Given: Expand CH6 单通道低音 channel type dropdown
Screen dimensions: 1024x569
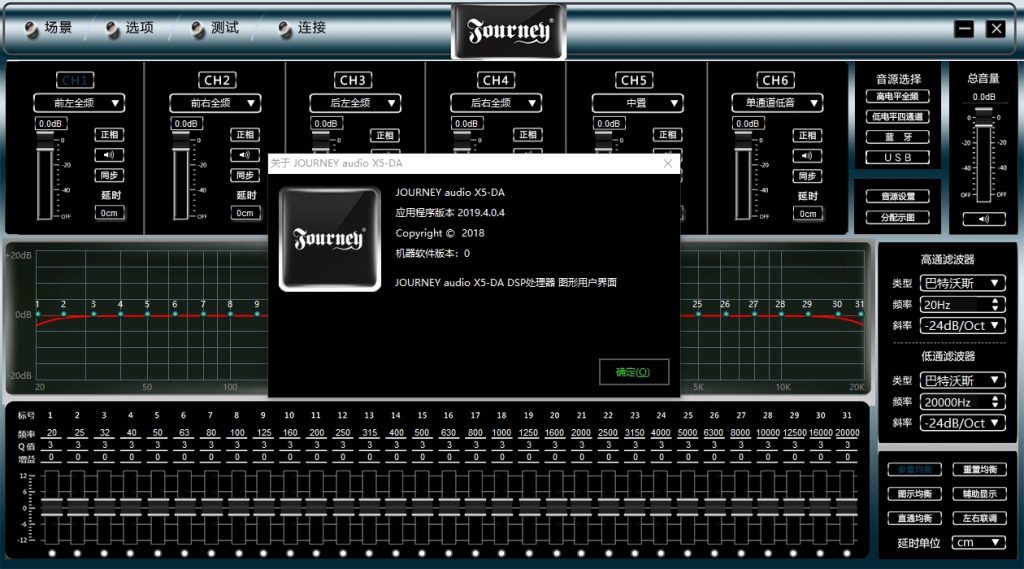Looking at the screenshot, I should coord(777,103).
